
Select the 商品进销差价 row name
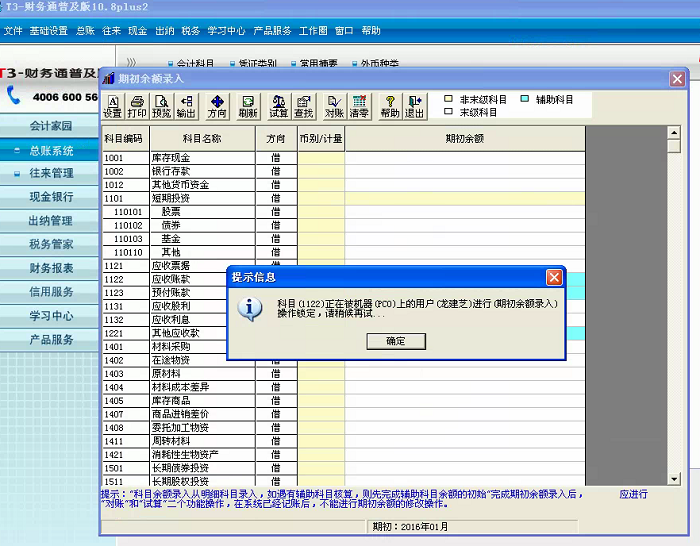coord(180,414)
